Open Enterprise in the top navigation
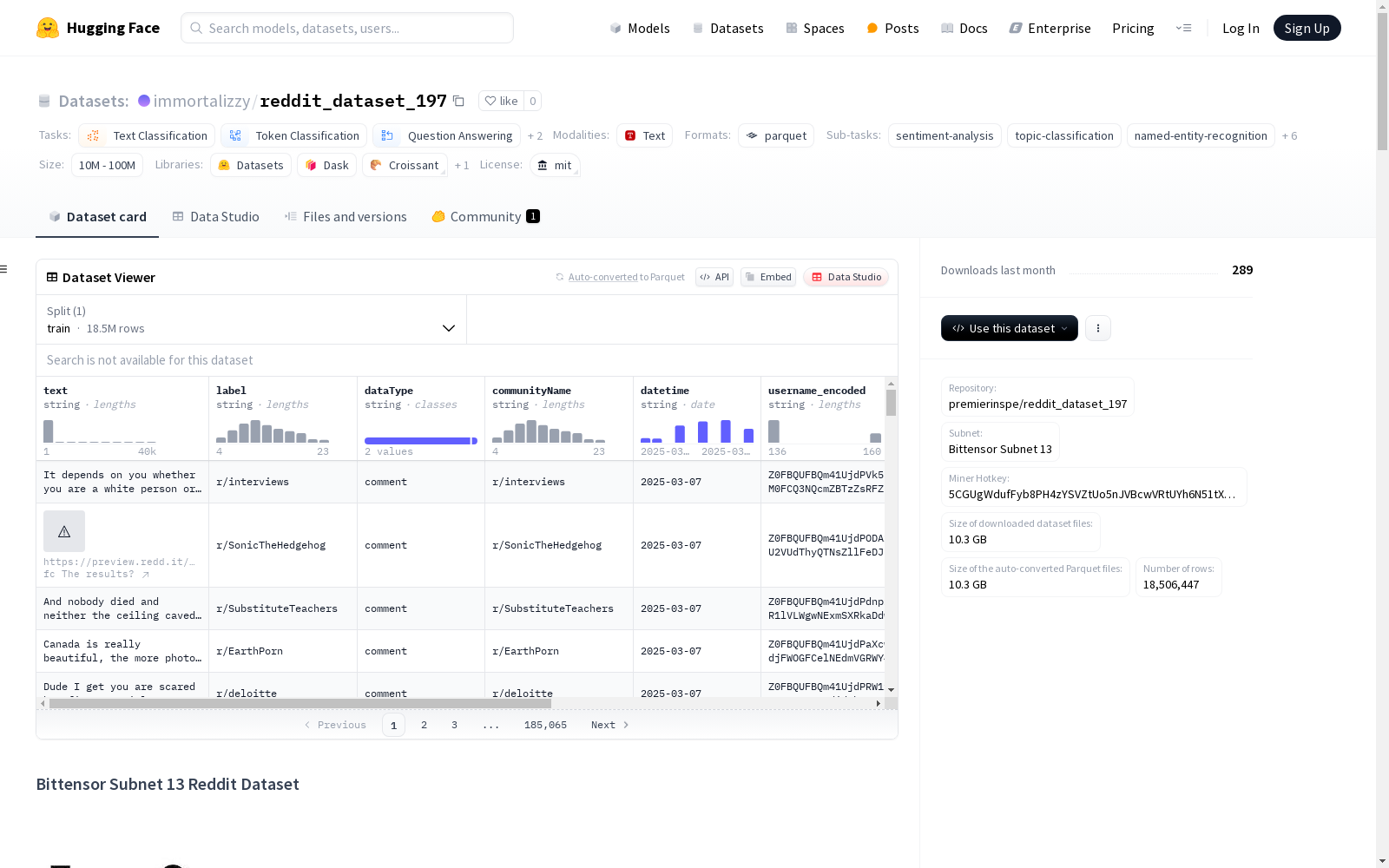The image size is (1389, 868). [1050, 28]
